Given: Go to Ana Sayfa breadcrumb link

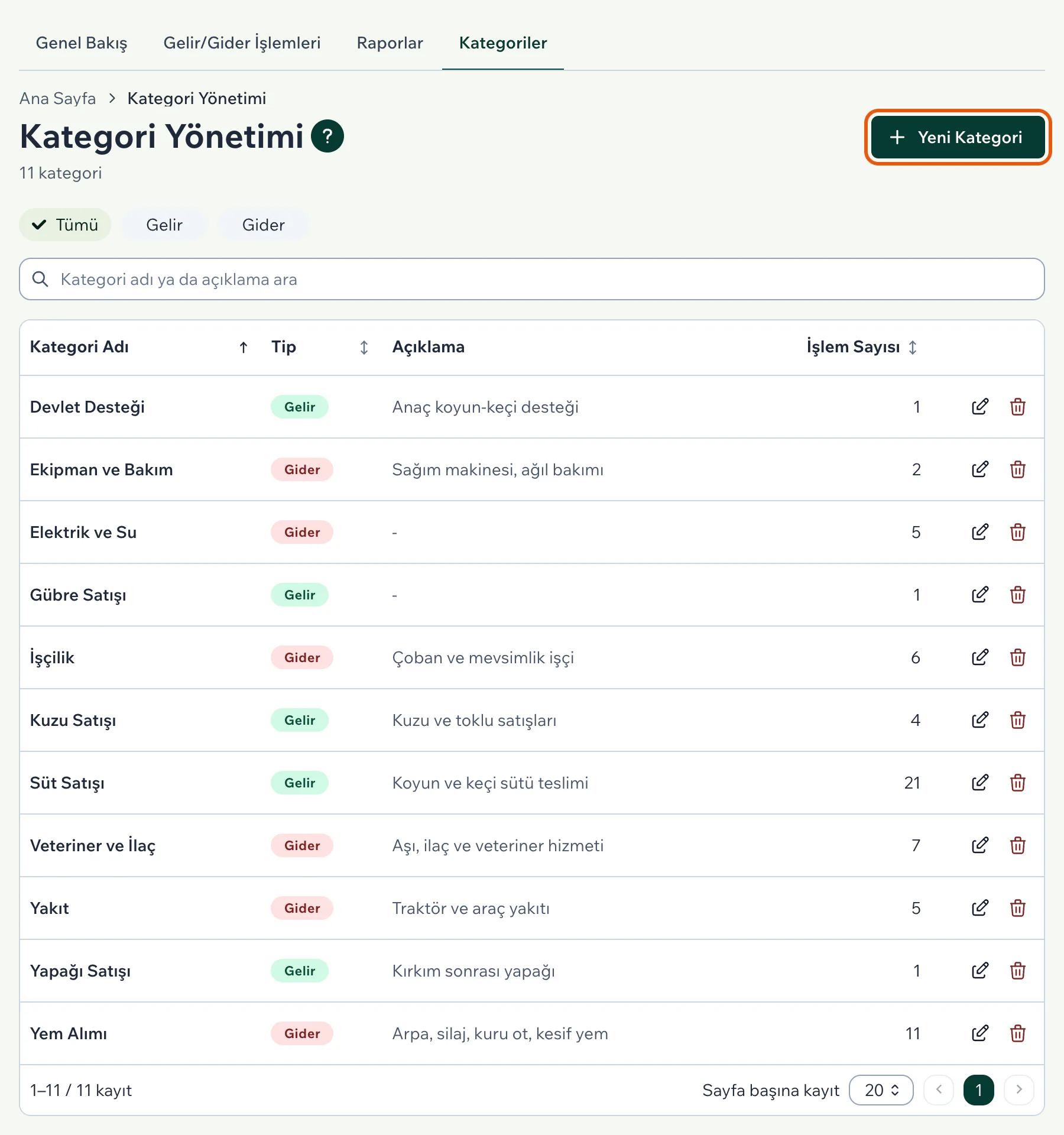Looking at the screenshot, I should click(57, 98).
